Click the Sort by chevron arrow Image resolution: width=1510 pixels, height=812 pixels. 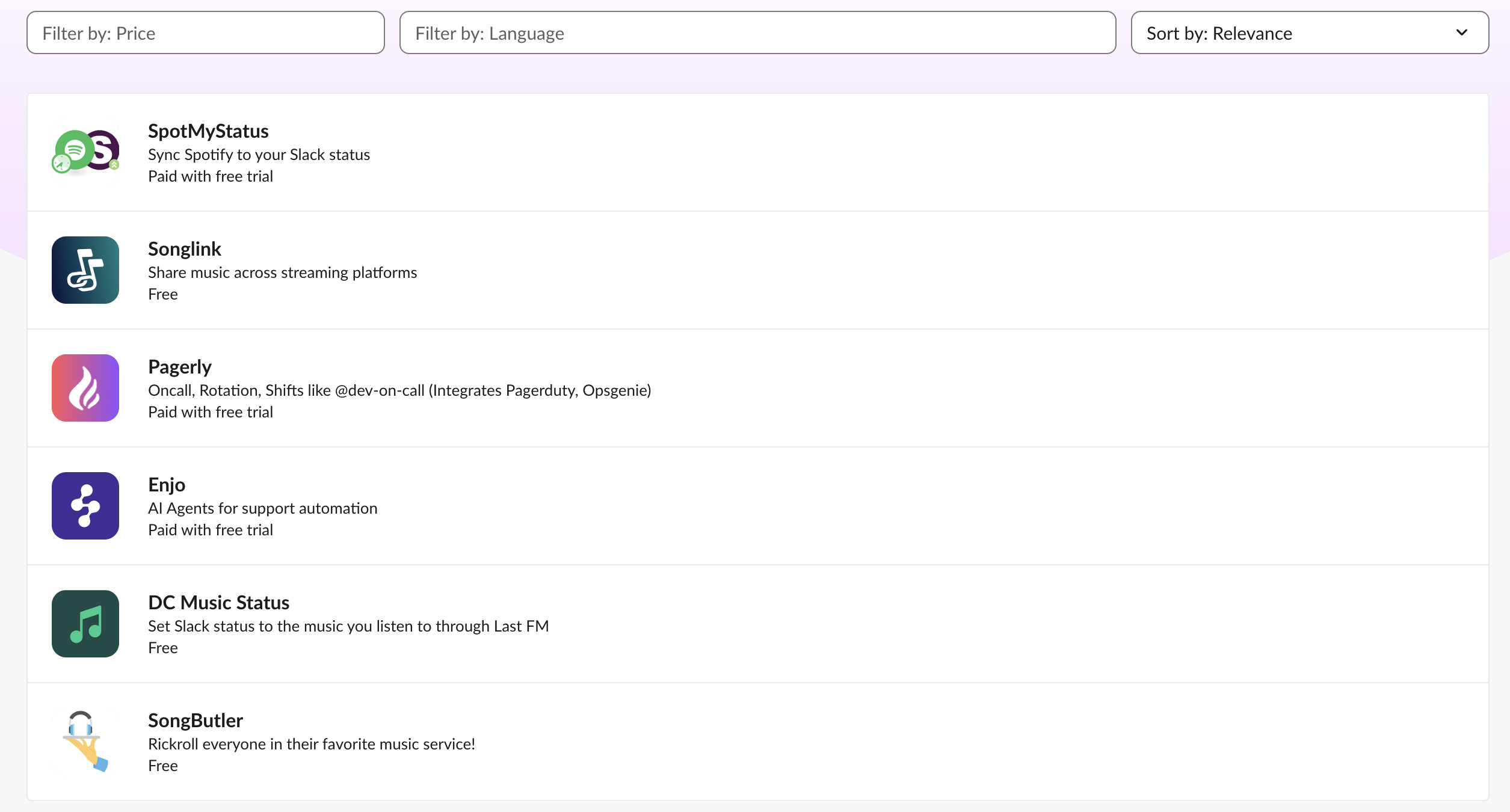(1462, 32)
